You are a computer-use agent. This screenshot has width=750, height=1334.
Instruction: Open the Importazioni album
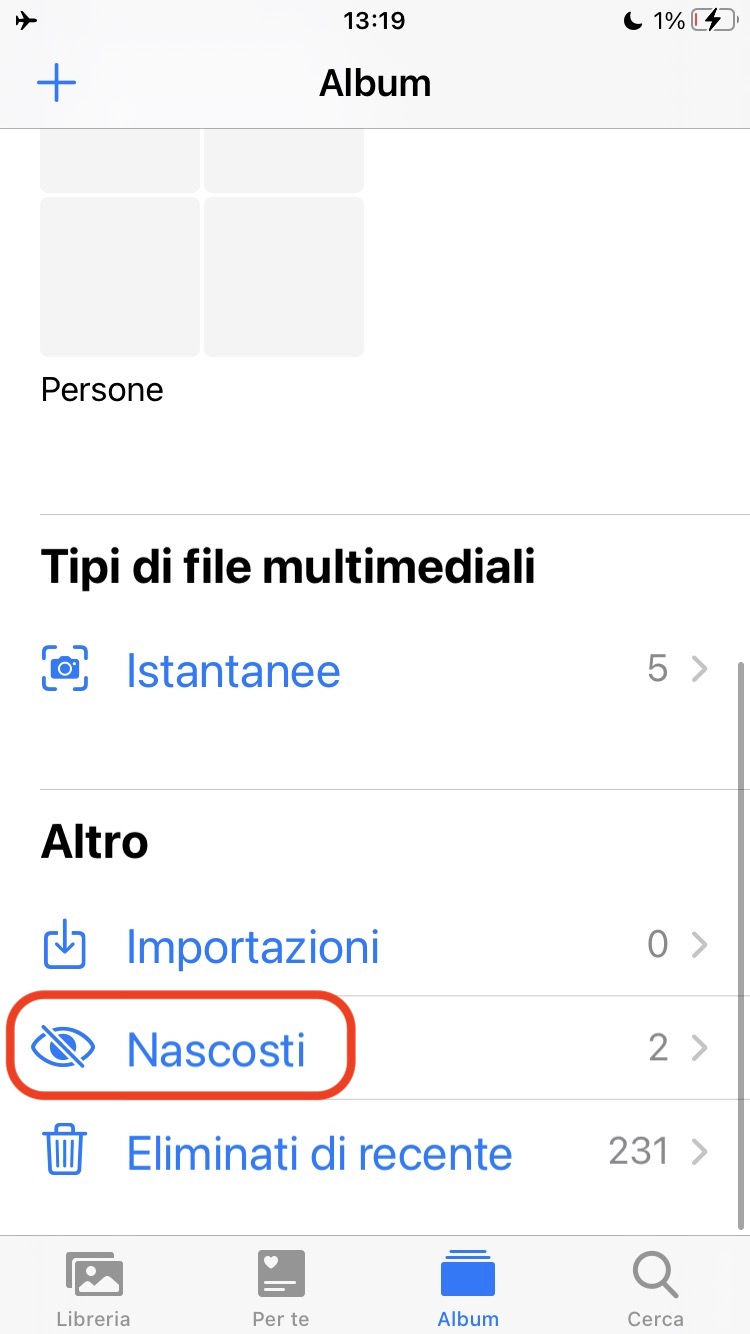click(x=252, y=946)
